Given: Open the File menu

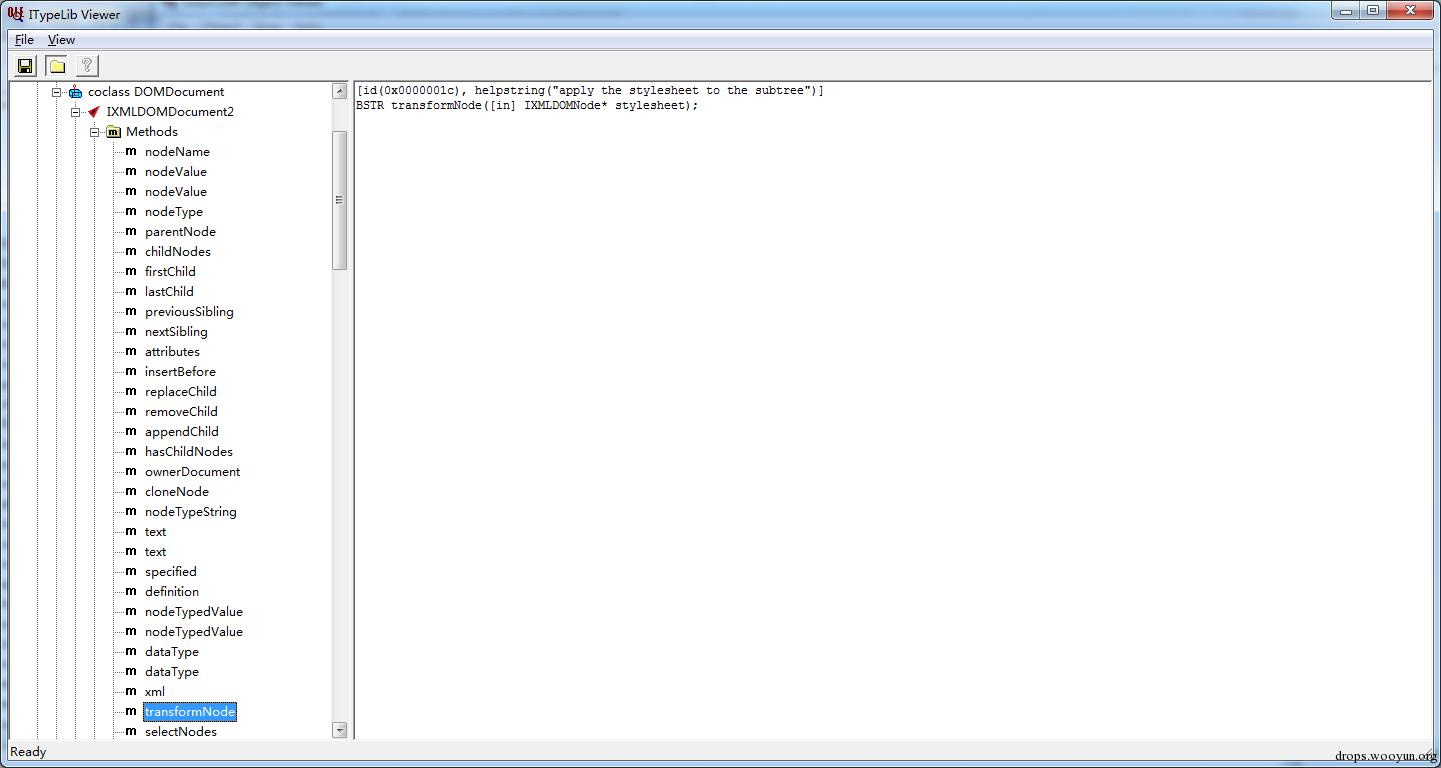Looking at the screenshot, I should click(x=24, y=40).
